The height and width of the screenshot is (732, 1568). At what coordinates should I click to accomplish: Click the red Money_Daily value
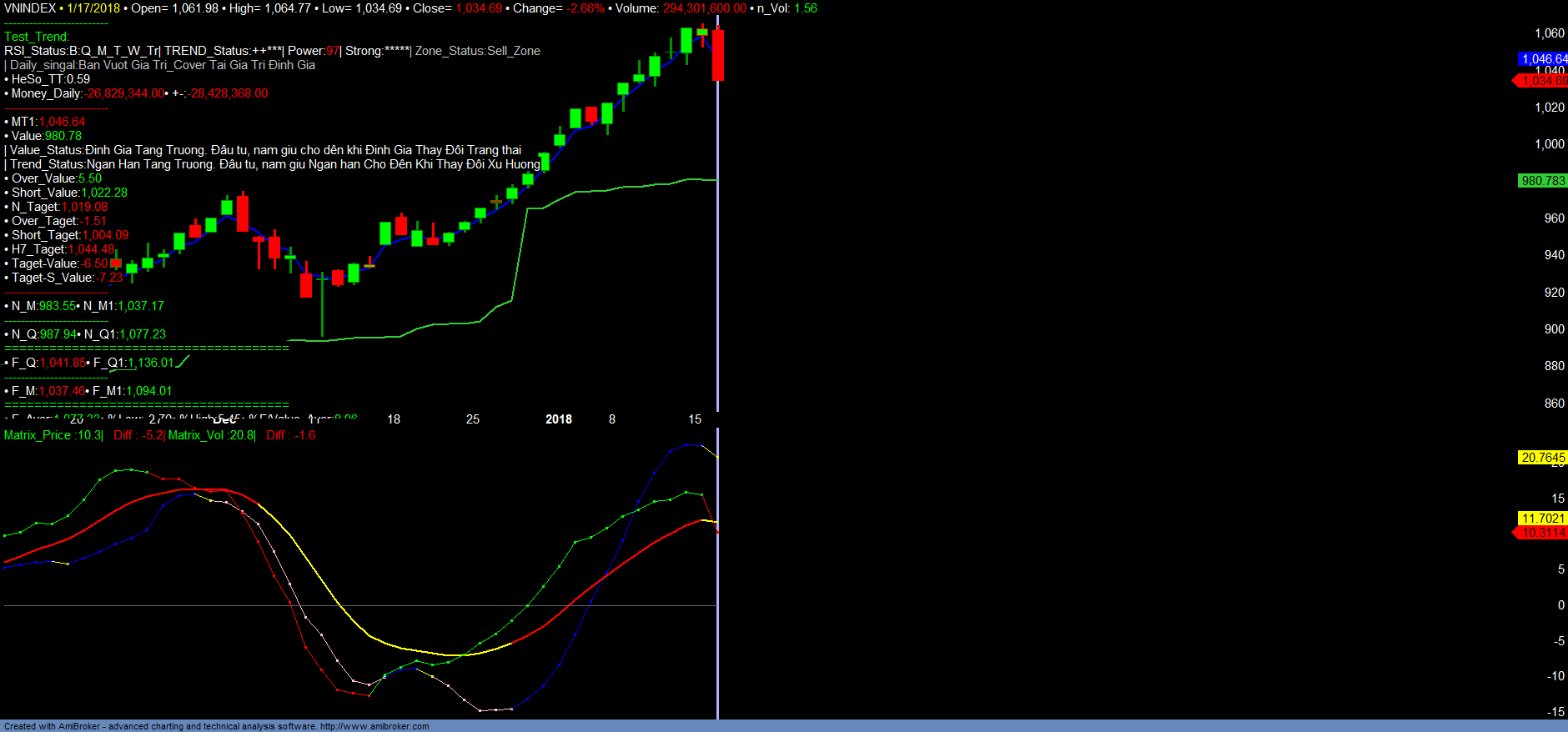[x=126, y=93]
